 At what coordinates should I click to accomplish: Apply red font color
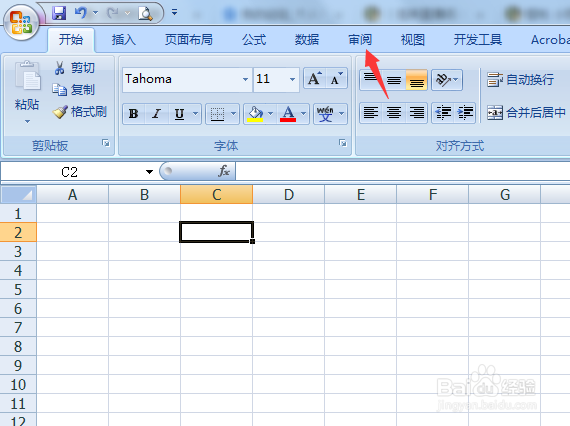288,114
